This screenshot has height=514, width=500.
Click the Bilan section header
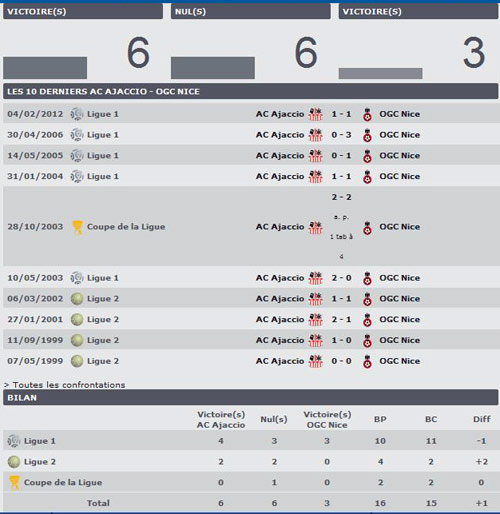251,398
